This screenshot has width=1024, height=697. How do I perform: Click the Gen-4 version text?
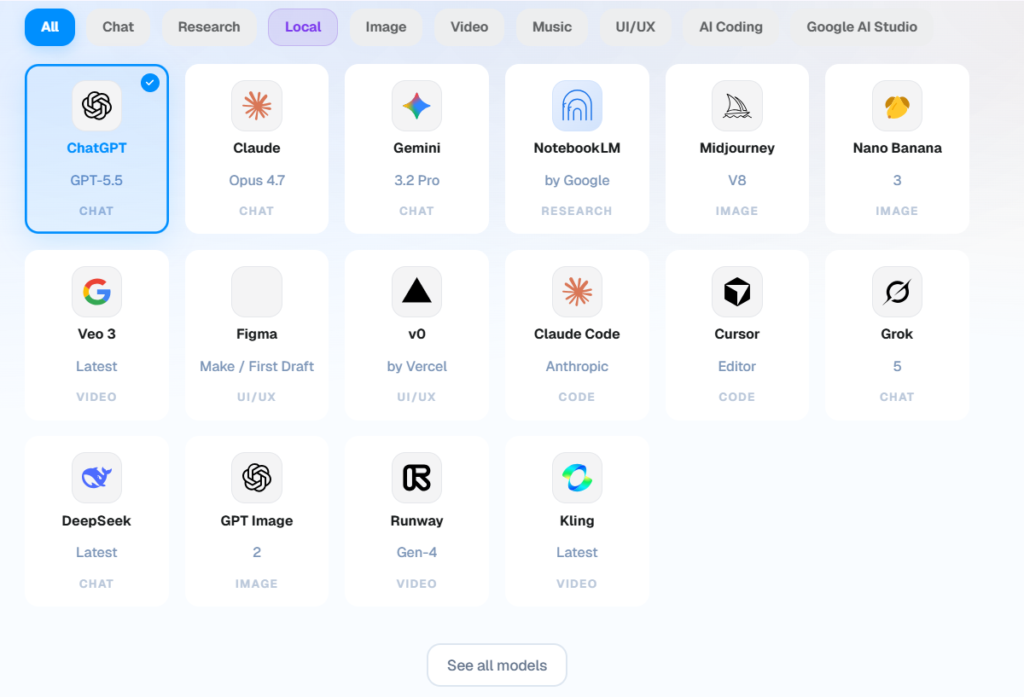(x=417, y=553)
